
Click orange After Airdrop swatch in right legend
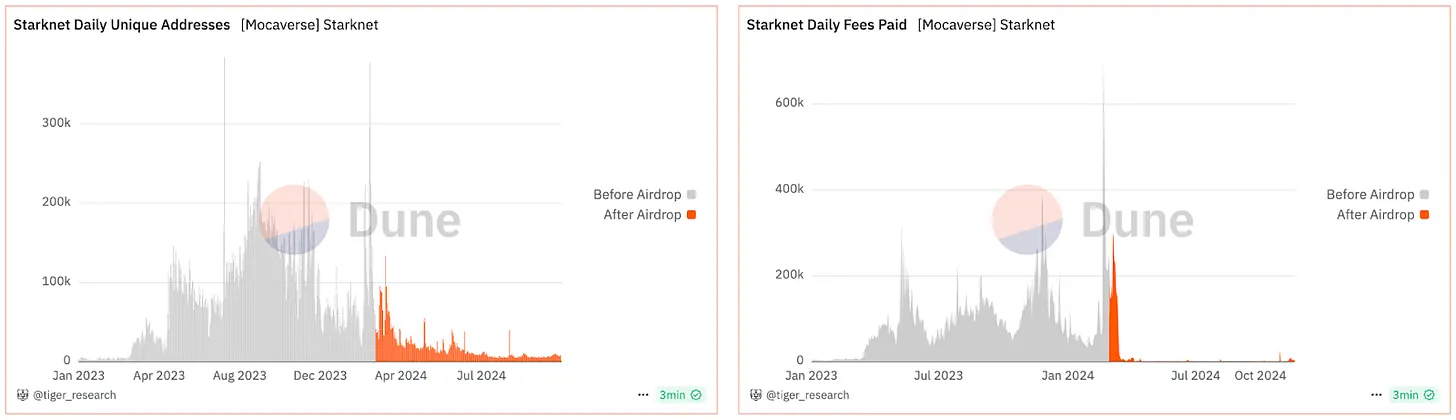[1424, 215]
